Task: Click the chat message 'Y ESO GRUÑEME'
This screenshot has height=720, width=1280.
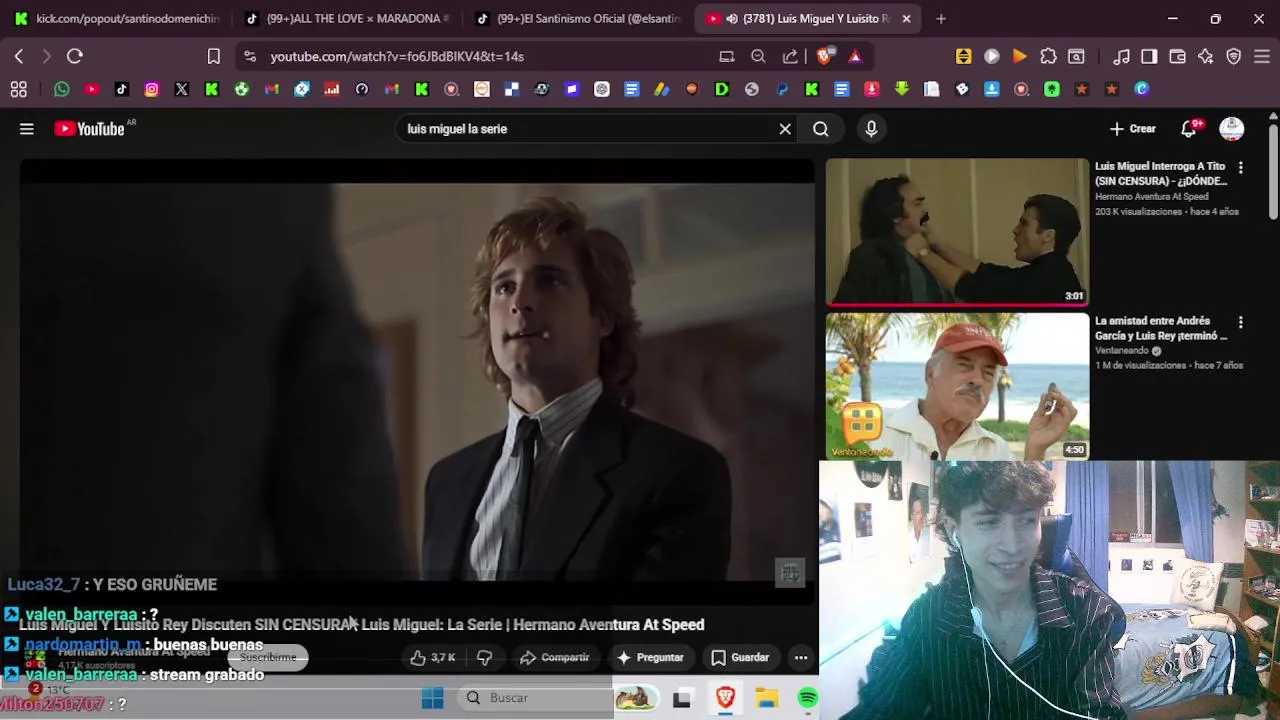Action: 154,585
